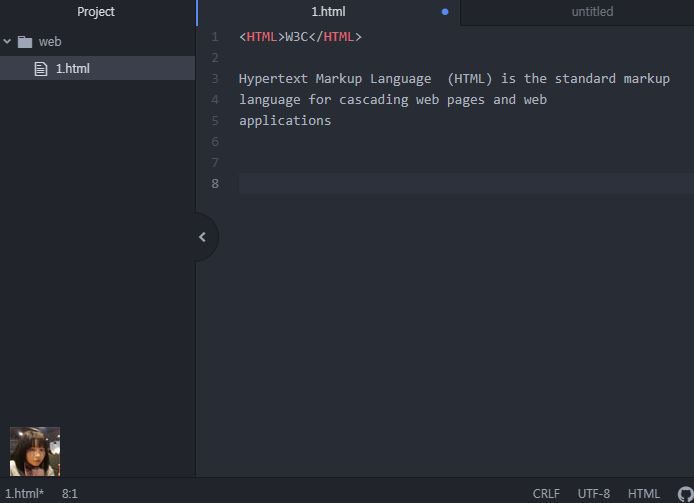Select the web folder icon
Viewport: 694px width, 503px height.
[25, 42]
